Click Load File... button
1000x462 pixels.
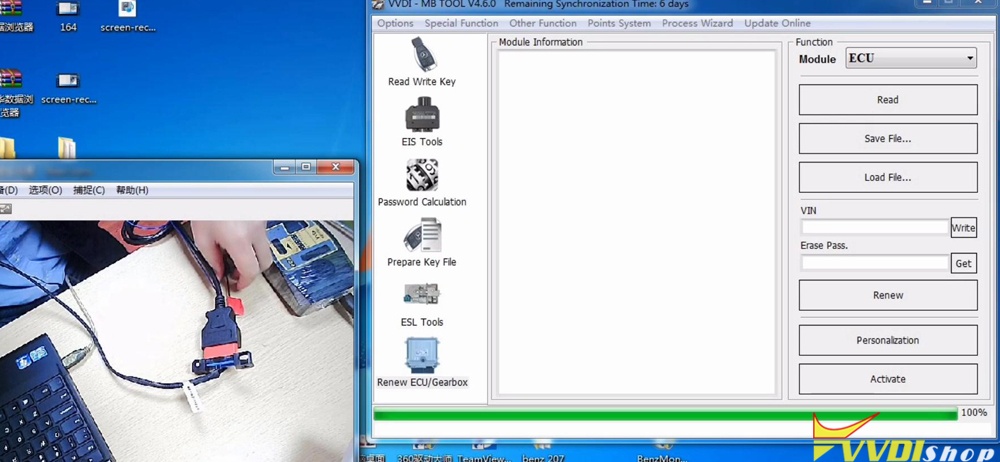tap(888, 177)
